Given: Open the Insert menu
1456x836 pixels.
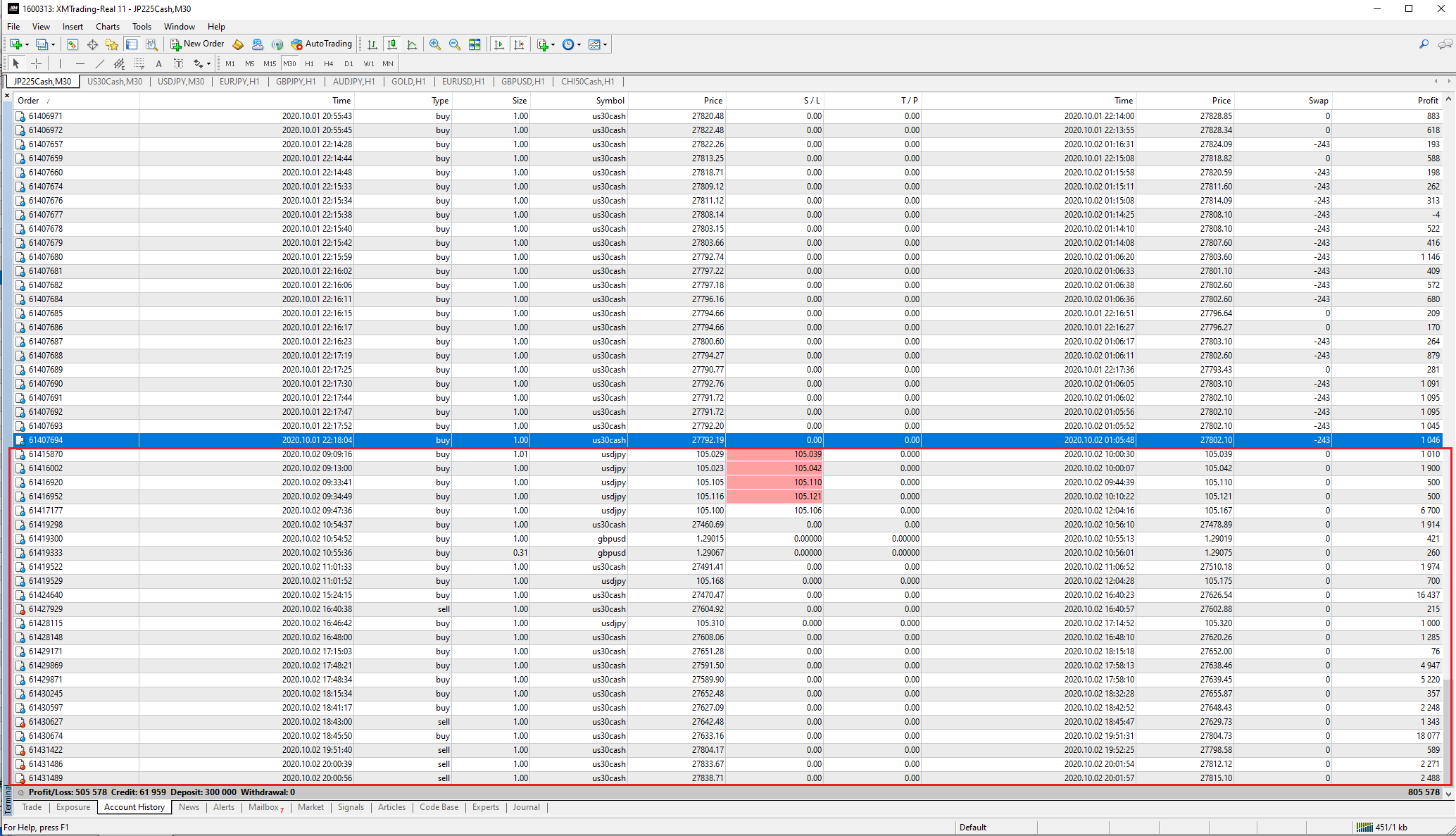Looking at the screenshot, I should coord(73,26).
